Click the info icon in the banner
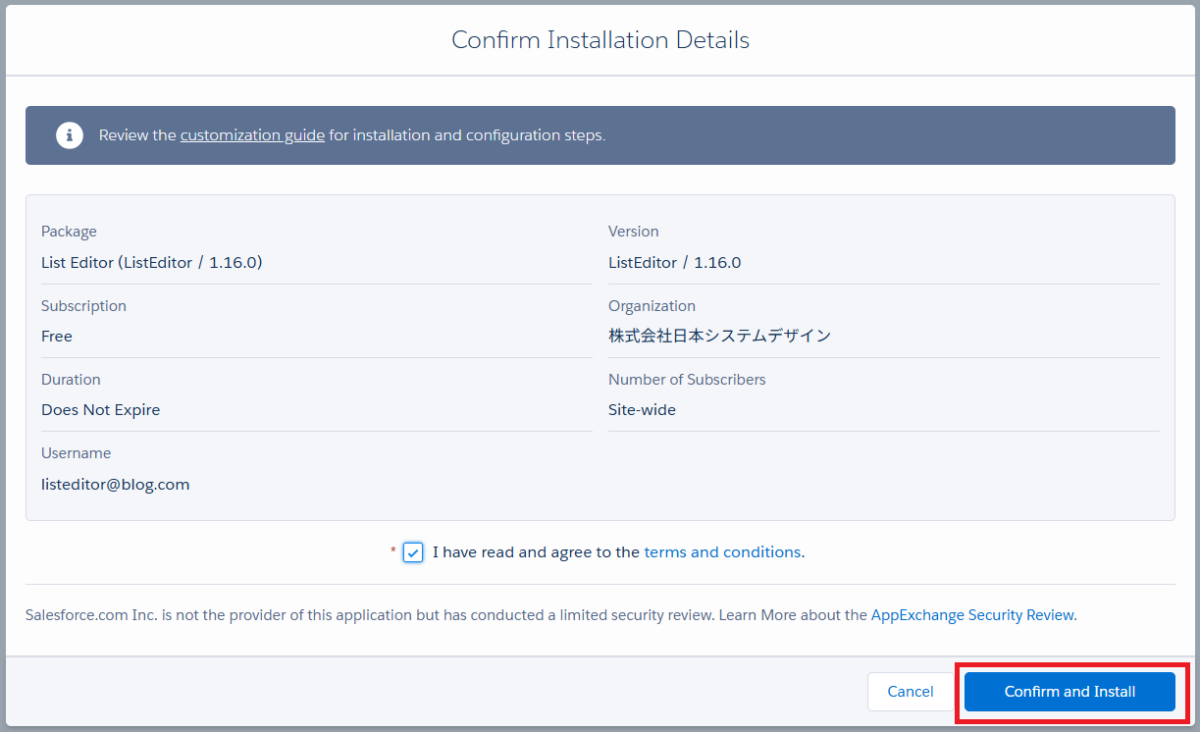 pyautogui.click(x=69, y=135)
